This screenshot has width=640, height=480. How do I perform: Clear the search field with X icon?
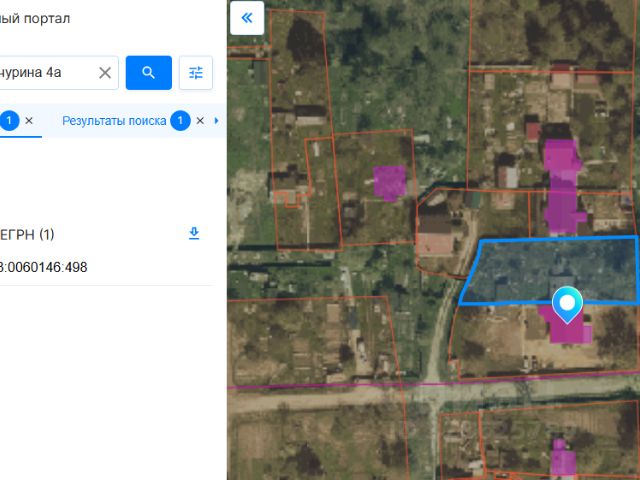(105, 73)
